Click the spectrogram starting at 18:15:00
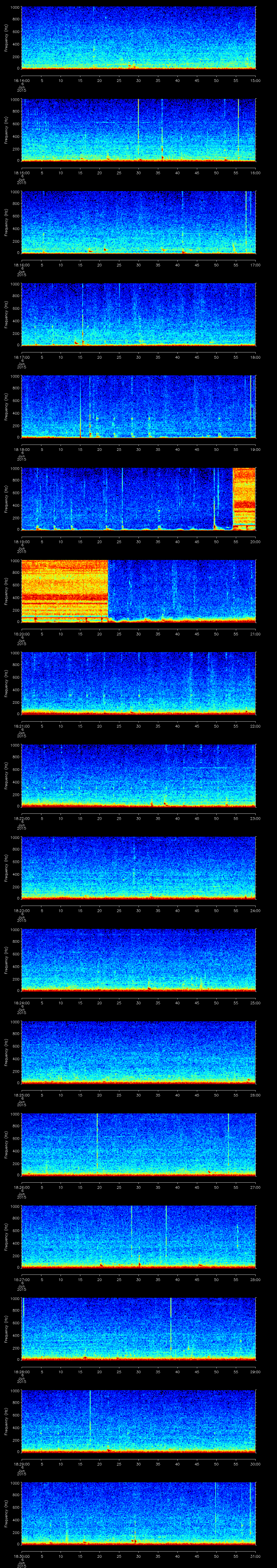The width and height of the screenshot is (277, 1568). point(139,130)
